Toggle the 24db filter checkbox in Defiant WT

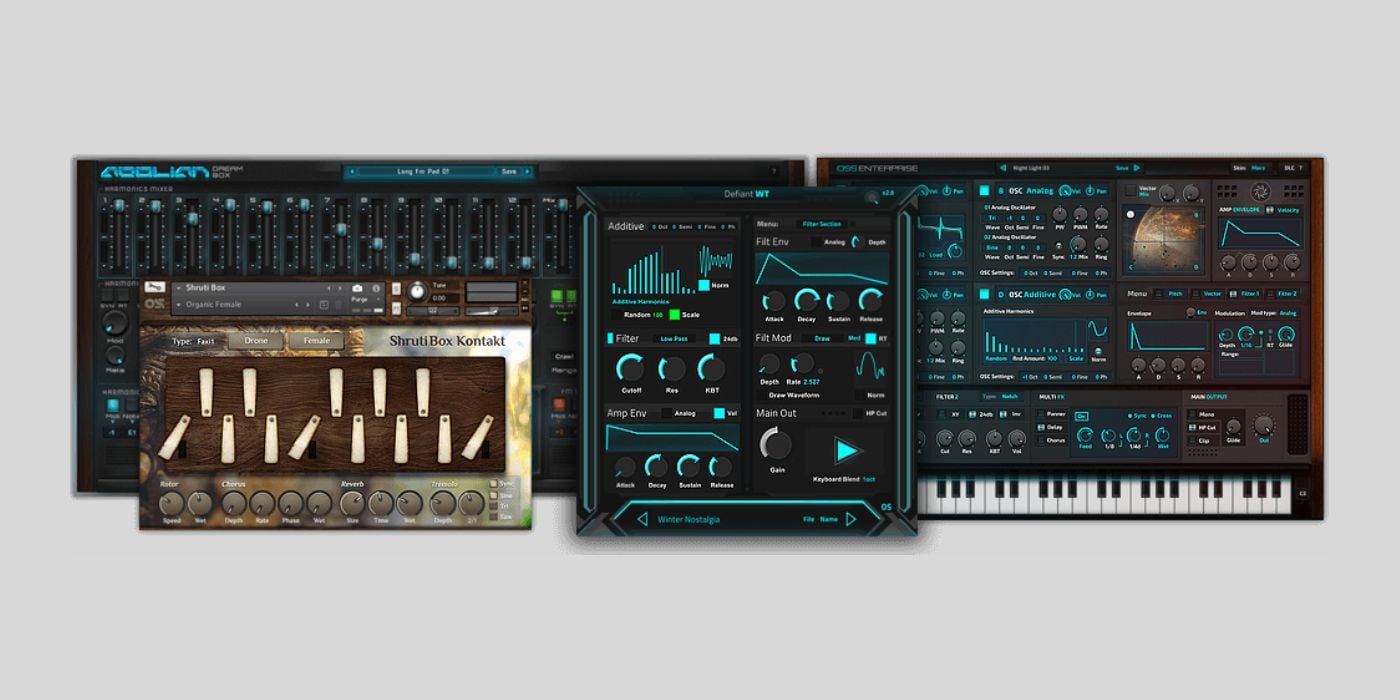(x=714, y=339)
